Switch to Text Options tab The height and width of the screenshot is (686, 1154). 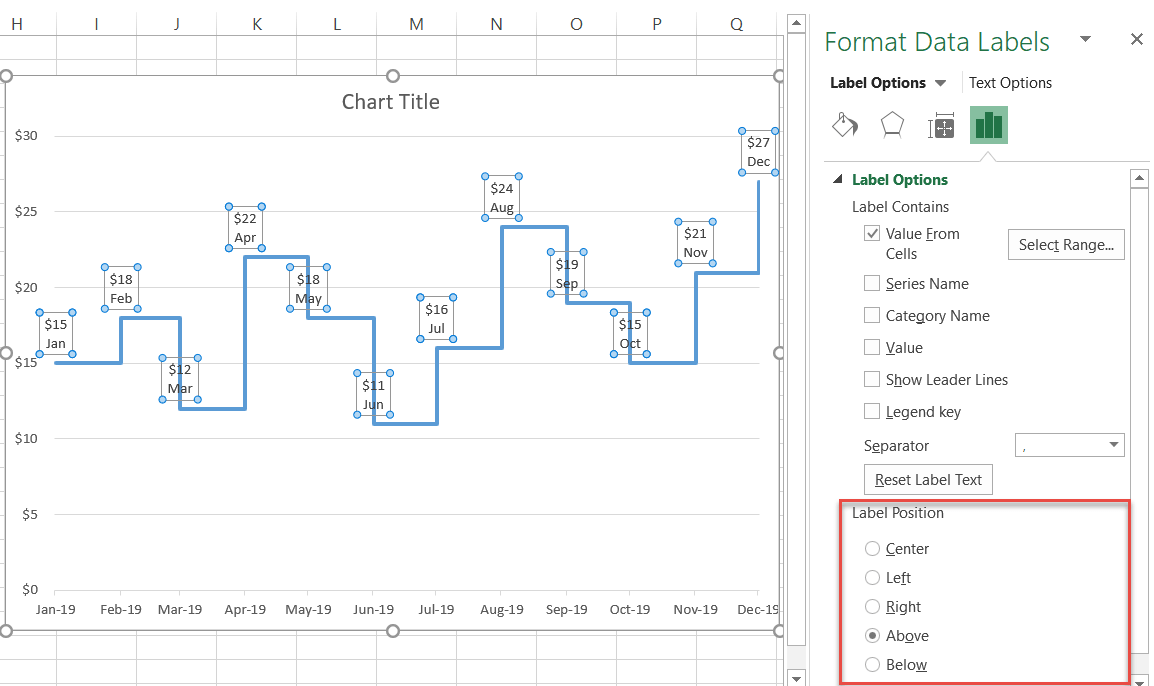(x=1010, y=83)
